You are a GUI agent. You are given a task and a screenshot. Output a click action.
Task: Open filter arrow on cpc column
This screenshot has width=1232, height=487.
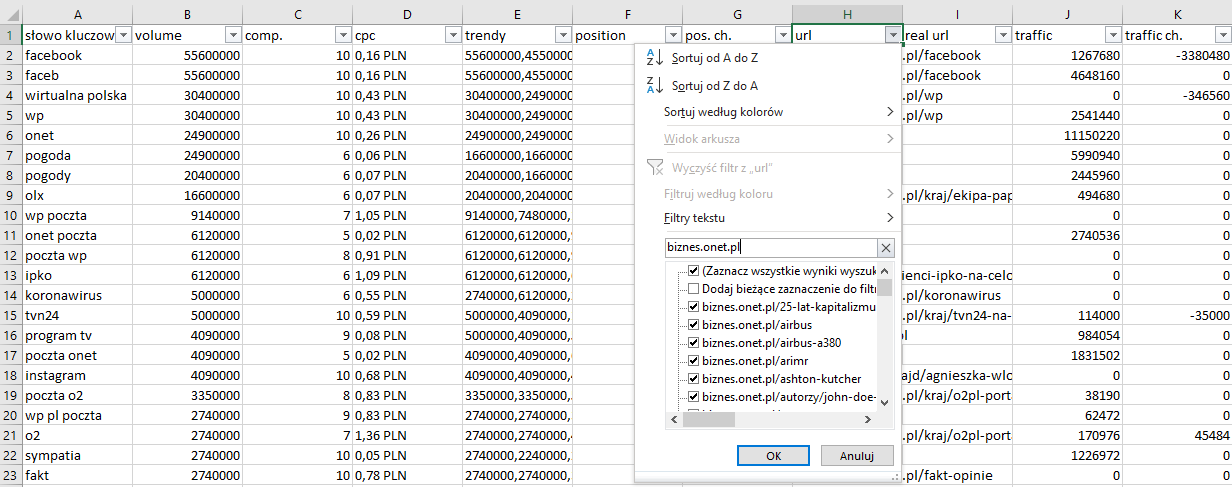(x=452, y=35)
